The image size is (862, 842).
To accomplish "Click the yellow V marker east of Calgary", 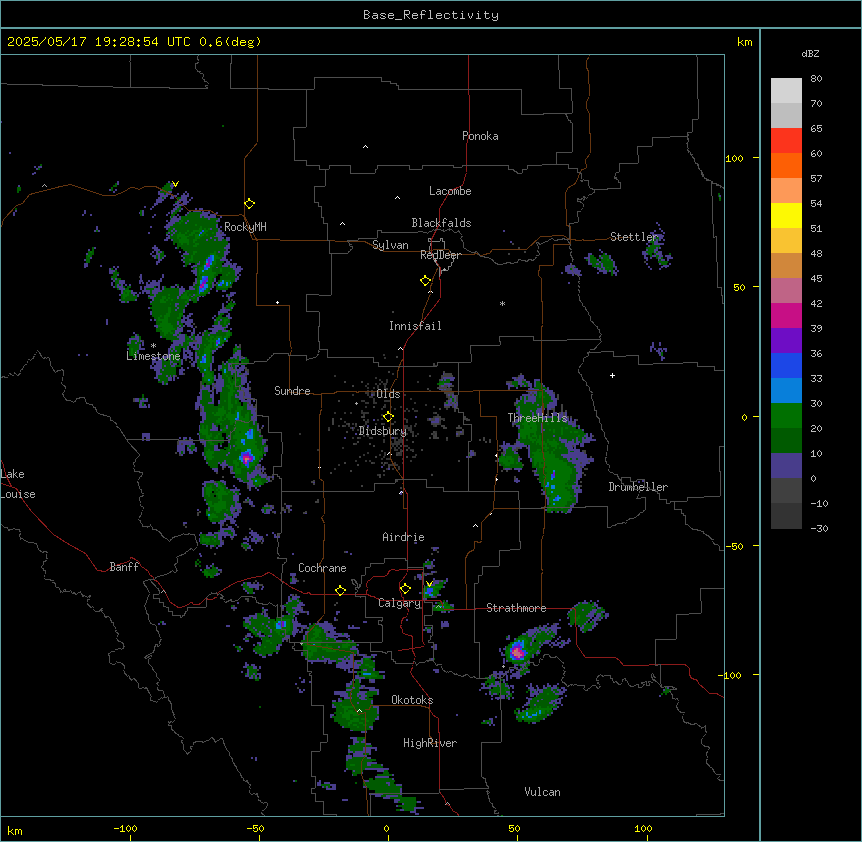I will point(429,584).
